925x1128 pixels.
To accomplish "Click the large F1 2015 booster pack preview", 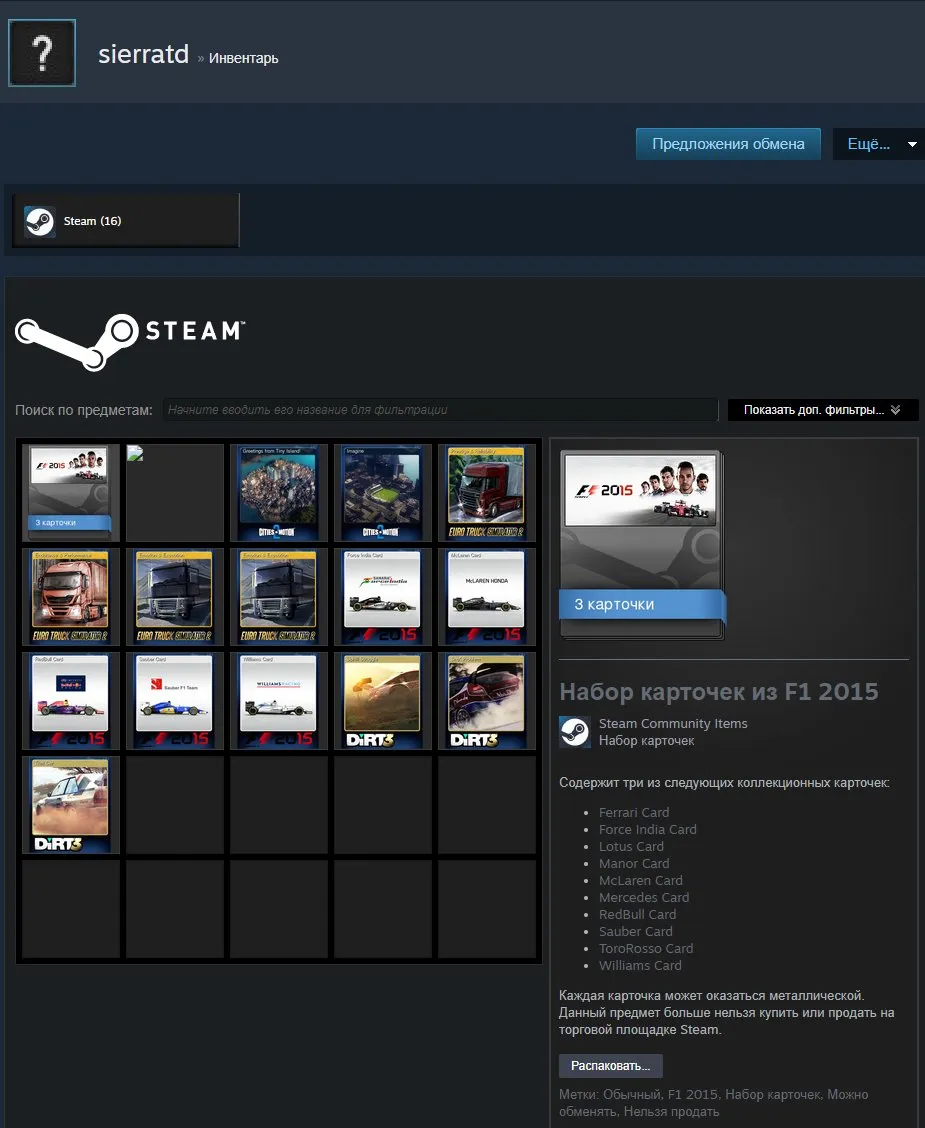I will [642, 545].
